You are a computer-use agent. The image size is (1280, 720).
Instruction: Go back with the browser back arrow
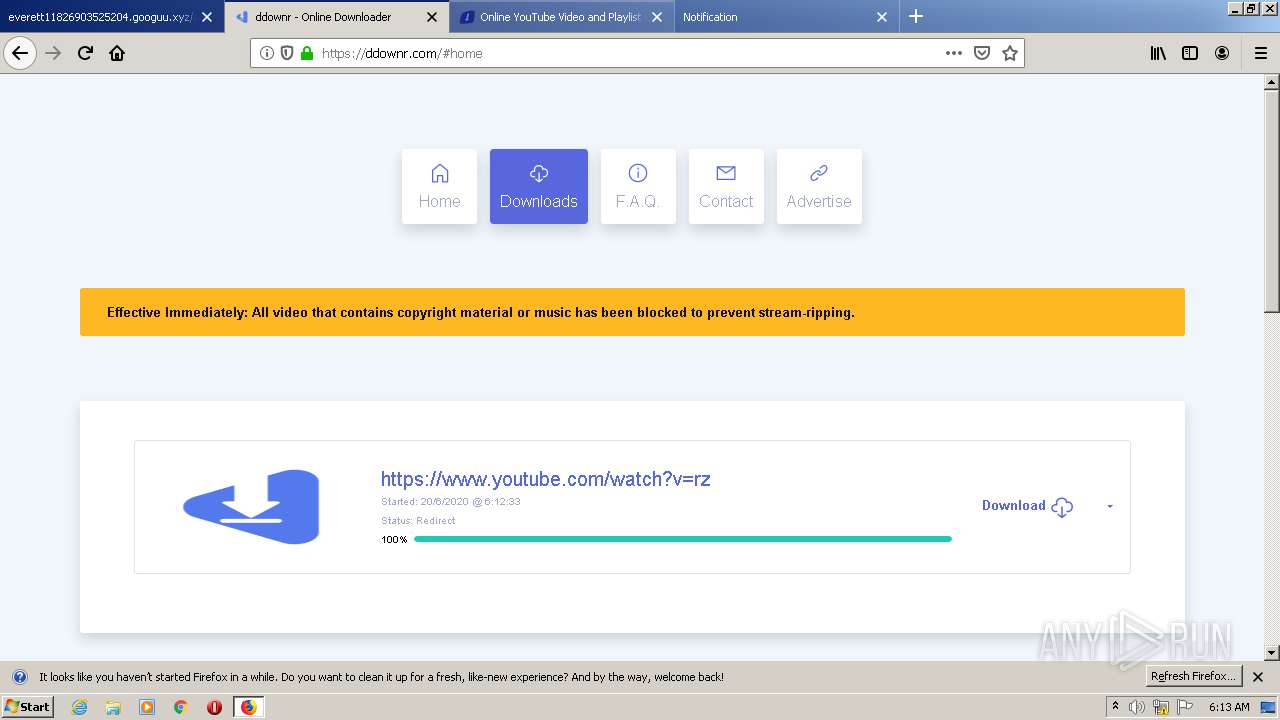pos(20,53)
